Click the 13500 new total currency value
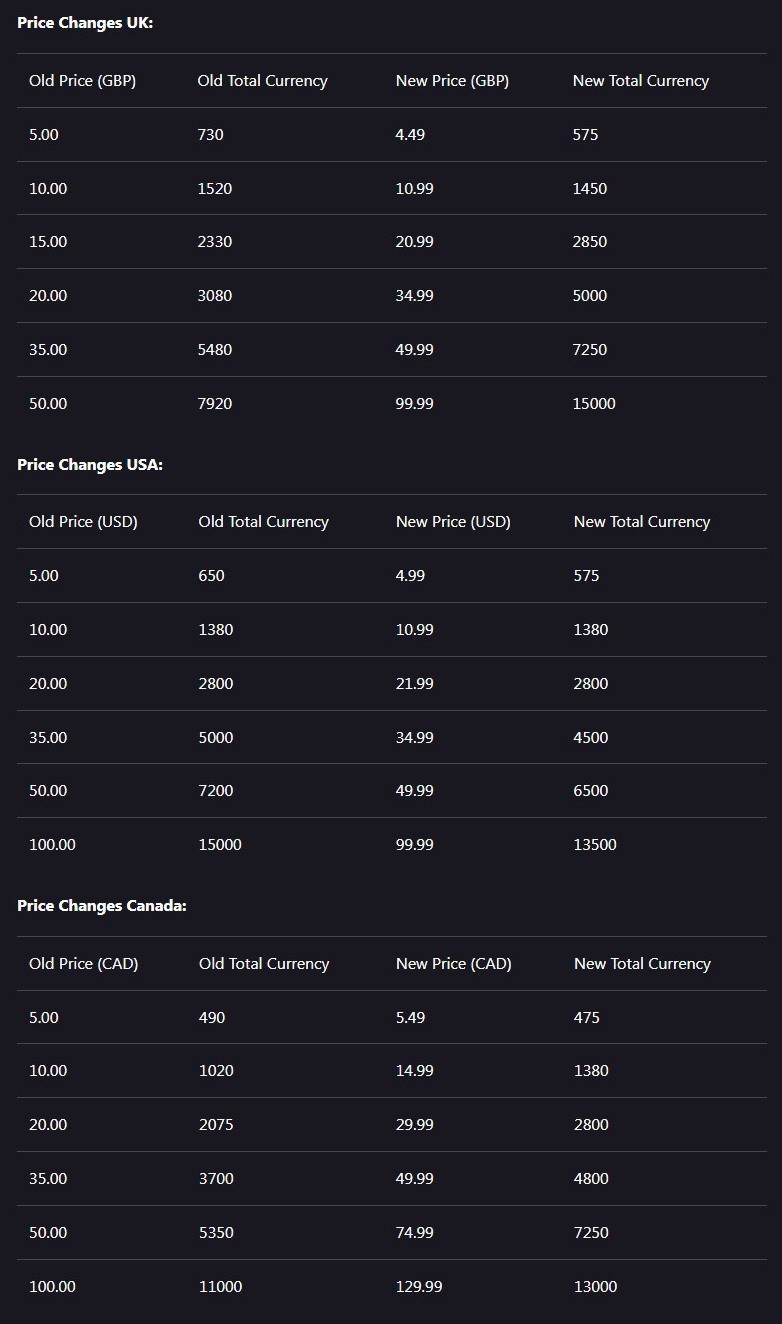782x1324 pixels. pos(595,845)
